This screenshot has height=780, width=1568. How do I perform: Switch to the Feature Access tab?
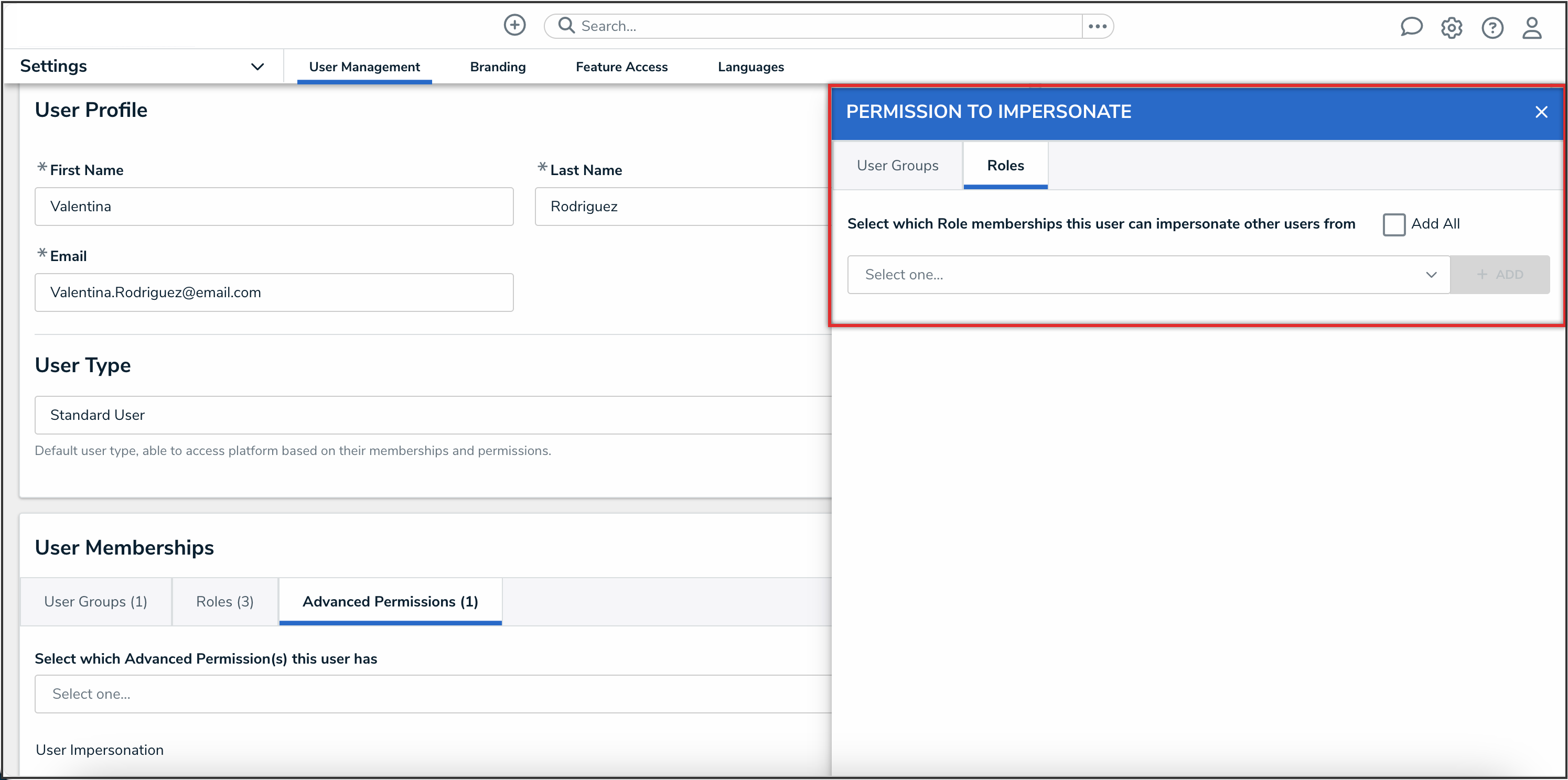tap(621, 67)
